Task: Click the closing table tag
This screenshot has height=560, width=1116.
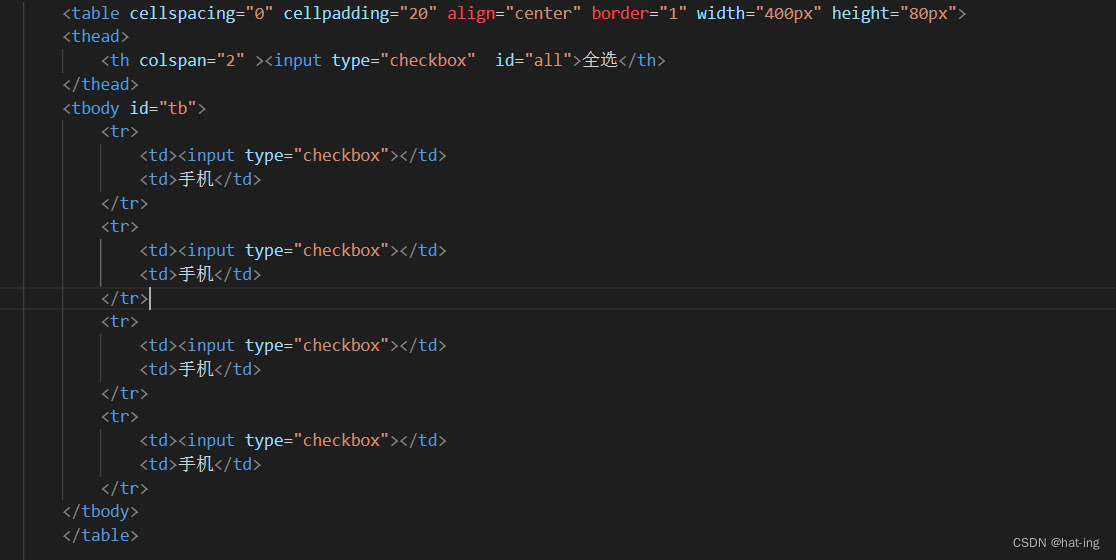Action: 100,535
